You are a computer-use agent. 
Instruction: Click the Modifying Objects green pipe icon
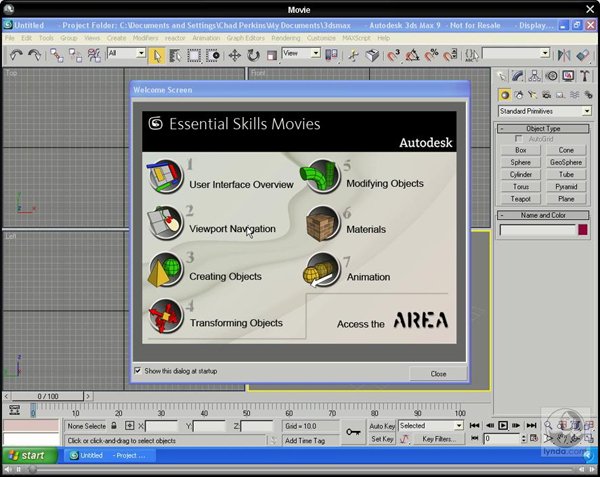pos(322,177)
